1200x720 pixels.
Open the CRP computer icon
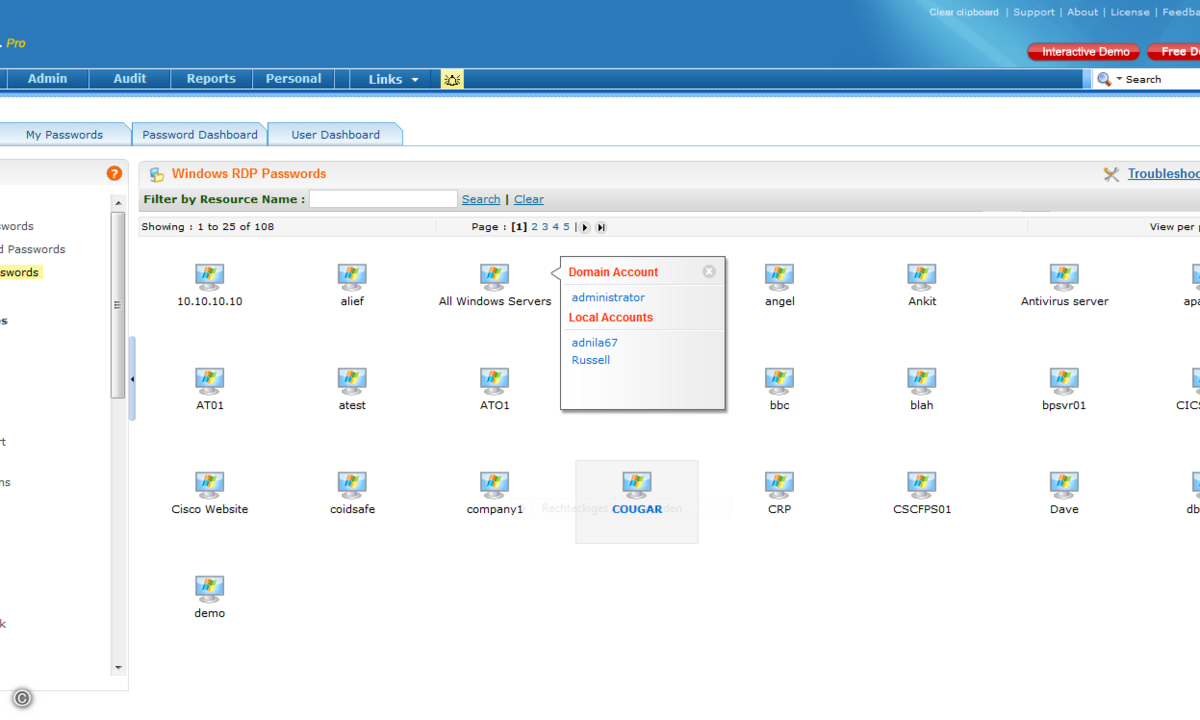tap(779, 484)
